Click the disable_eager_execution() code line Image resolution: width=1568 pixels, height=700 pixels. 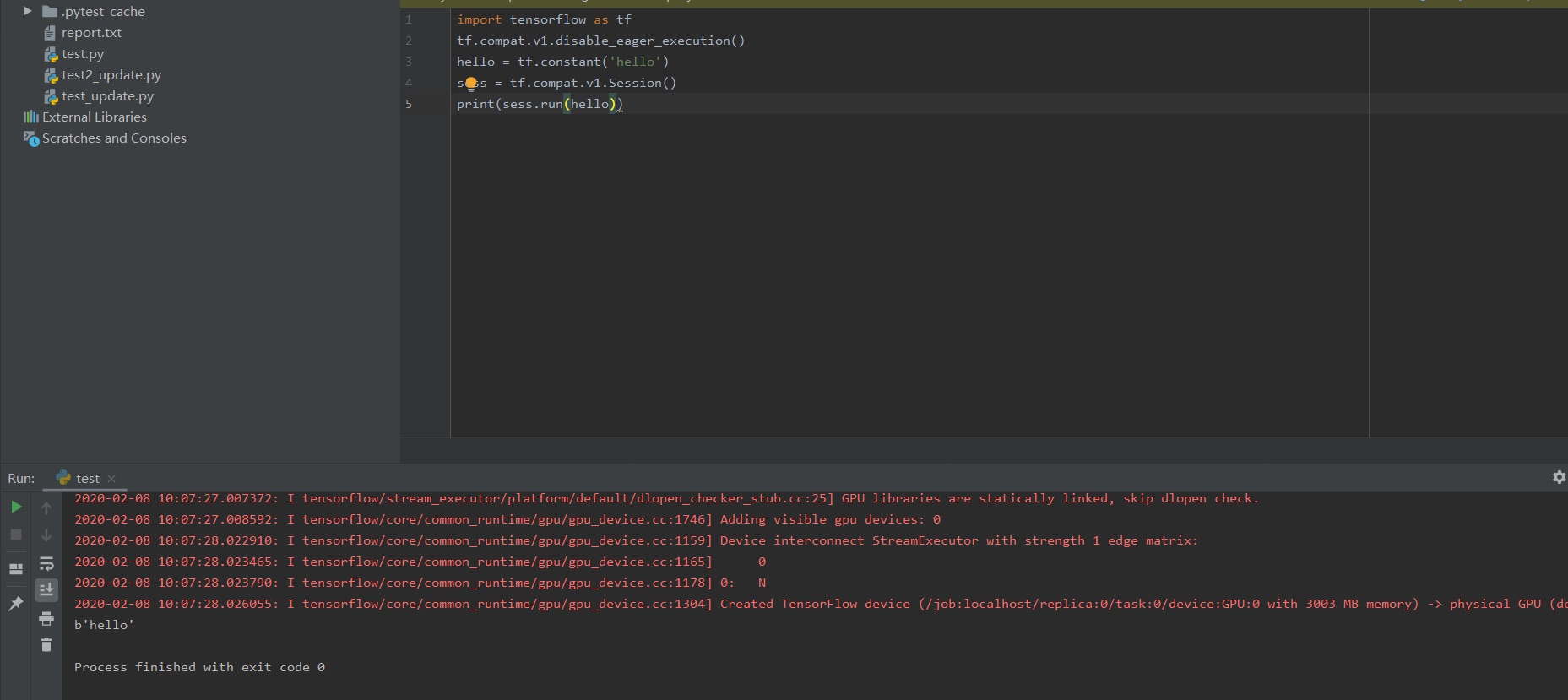[600, 41]
